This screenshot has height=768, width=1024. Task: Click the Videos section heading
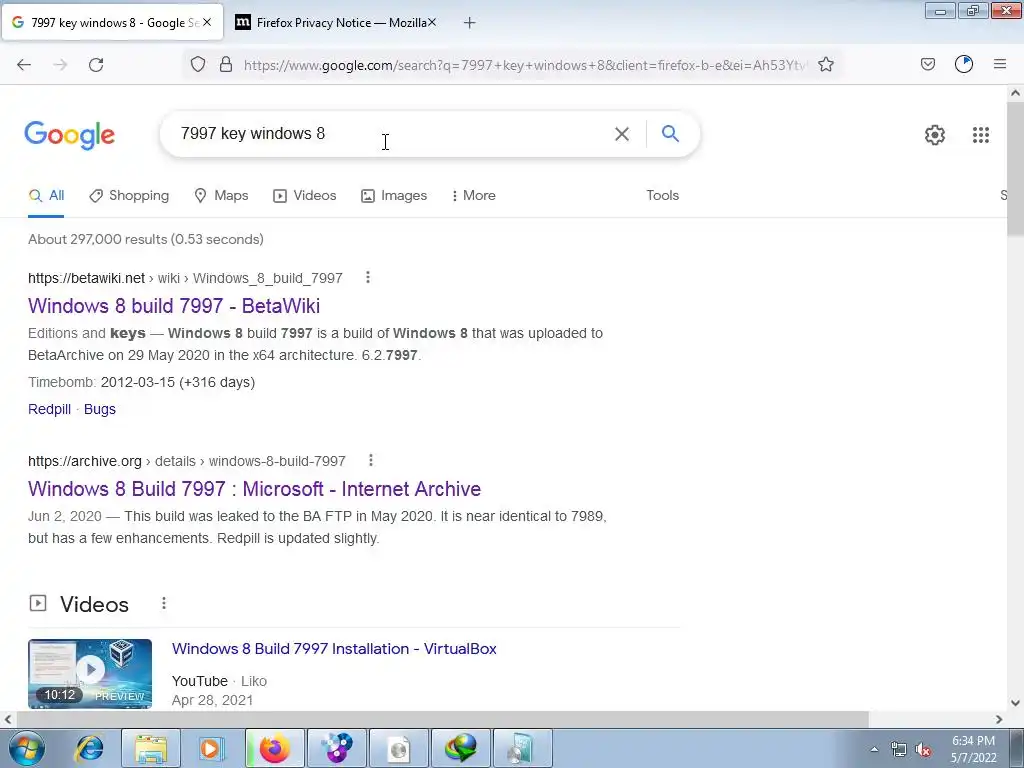94,604
